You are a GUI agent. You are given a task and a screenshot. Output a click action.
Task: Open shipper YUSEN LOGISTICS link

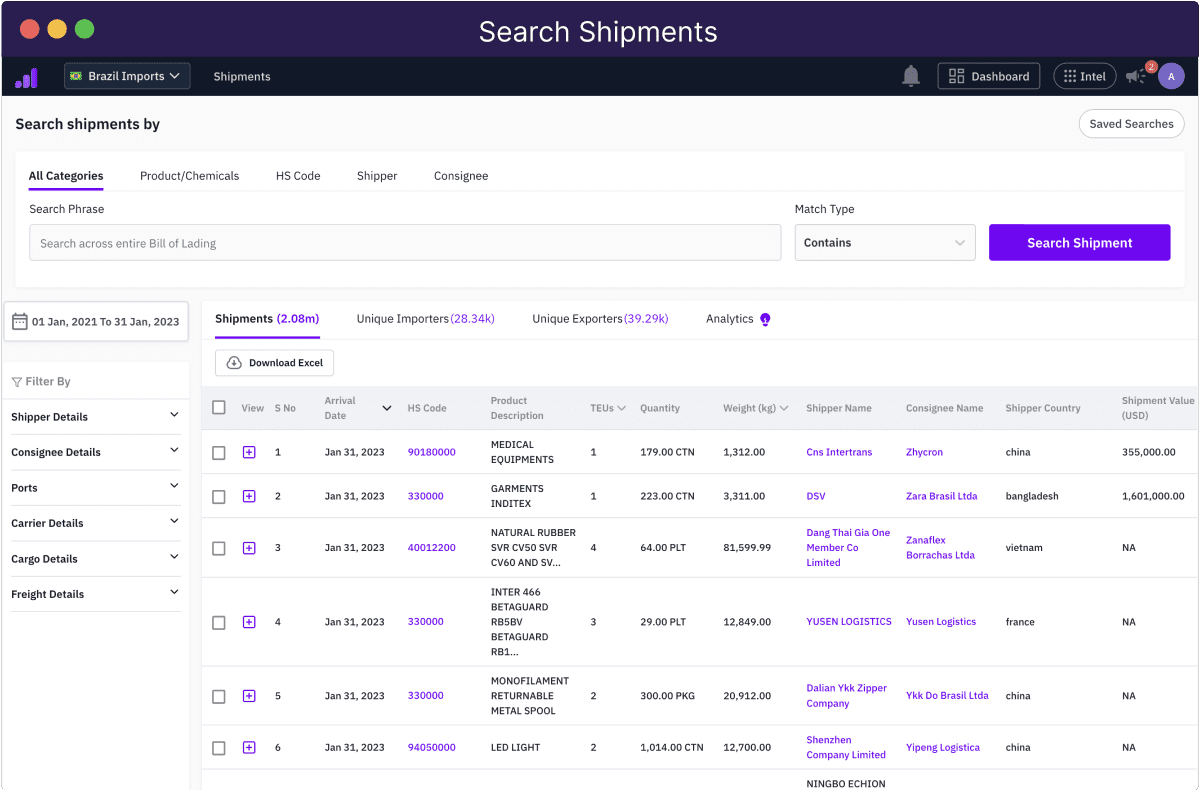coord(849,622)
